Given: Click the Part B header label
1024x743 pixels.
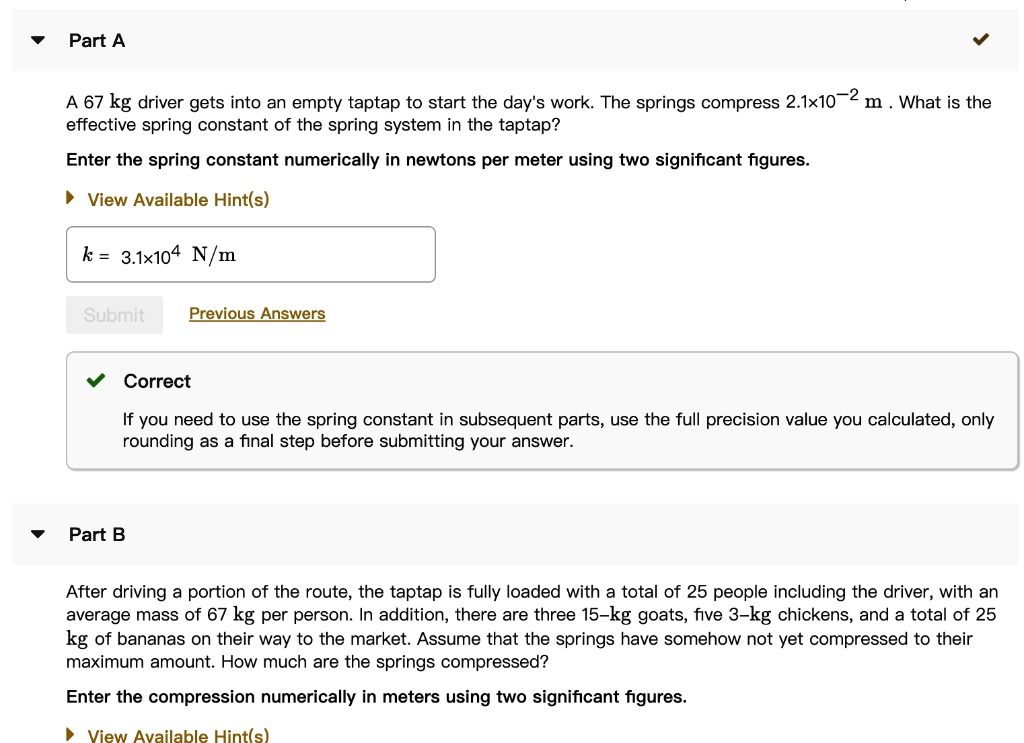Looking at the screenshot, I should [x=97, y=535].
